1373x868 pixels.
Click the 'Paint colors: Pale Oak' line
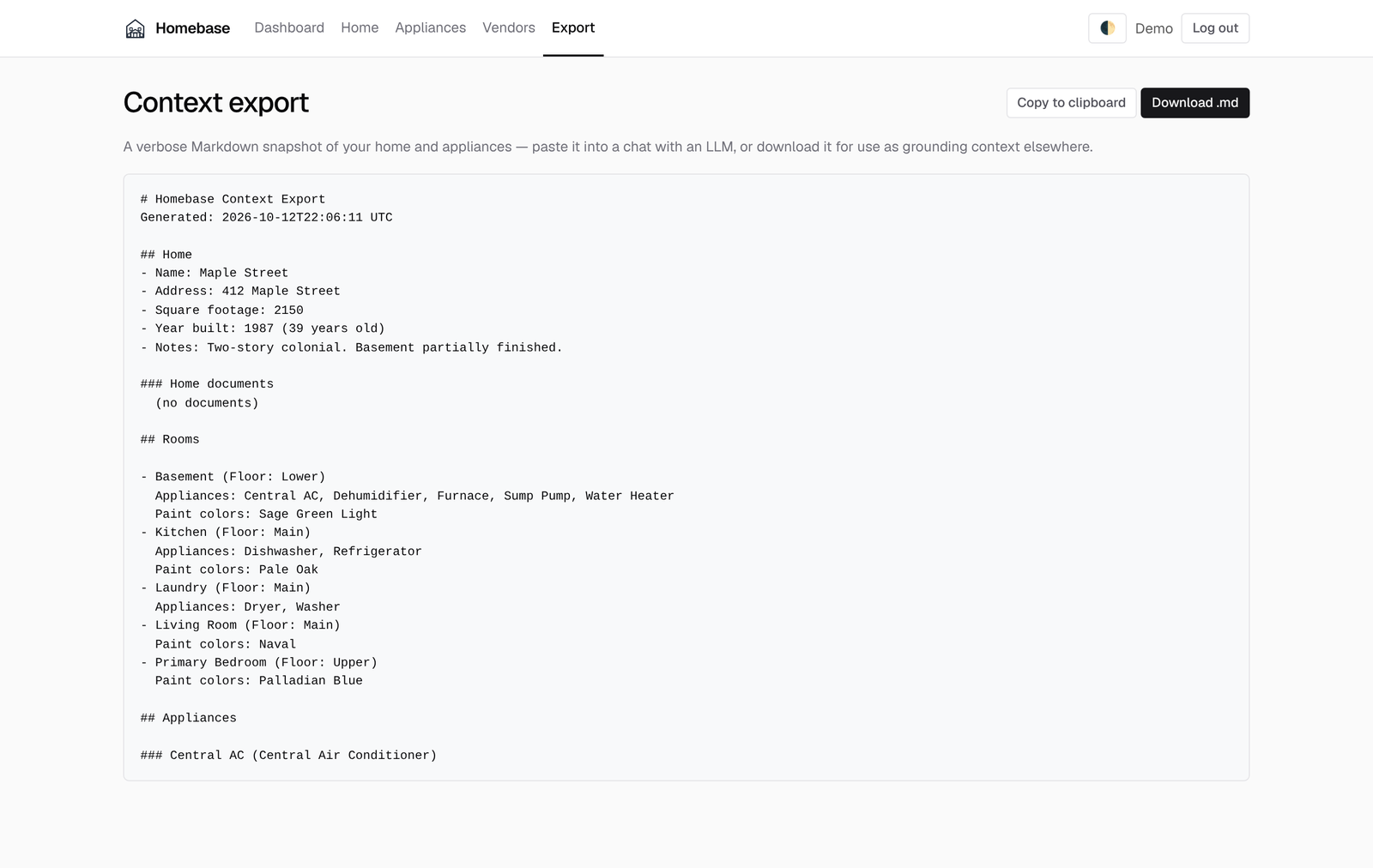click(x=237, y=570)
